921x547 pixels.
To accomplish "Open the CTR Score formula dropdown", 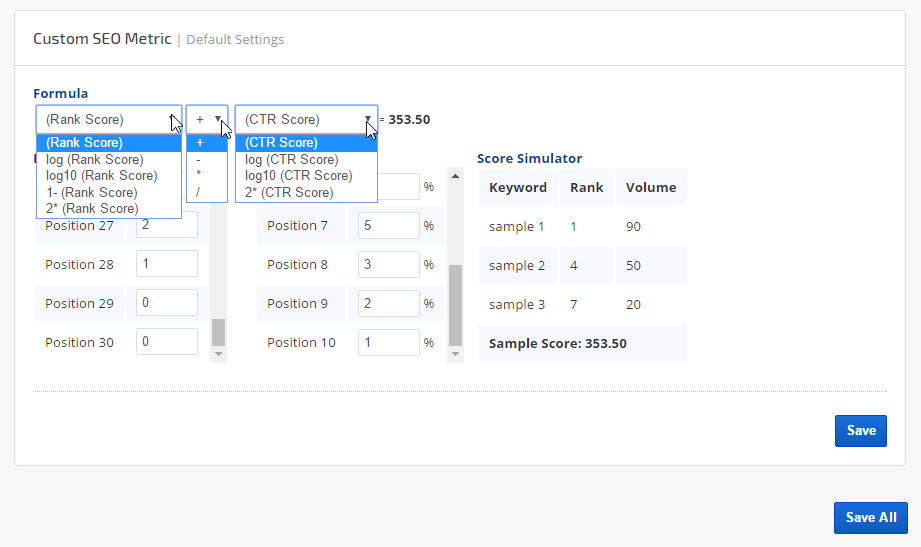I will tap(306, 119).
